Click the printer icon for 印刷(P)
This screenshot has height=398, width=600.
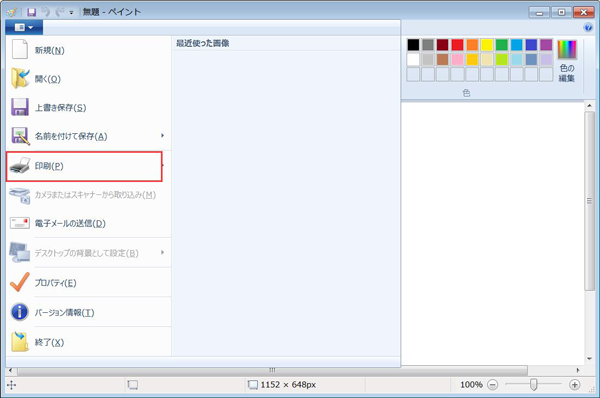pyautogui.click(x=20, y=165)
